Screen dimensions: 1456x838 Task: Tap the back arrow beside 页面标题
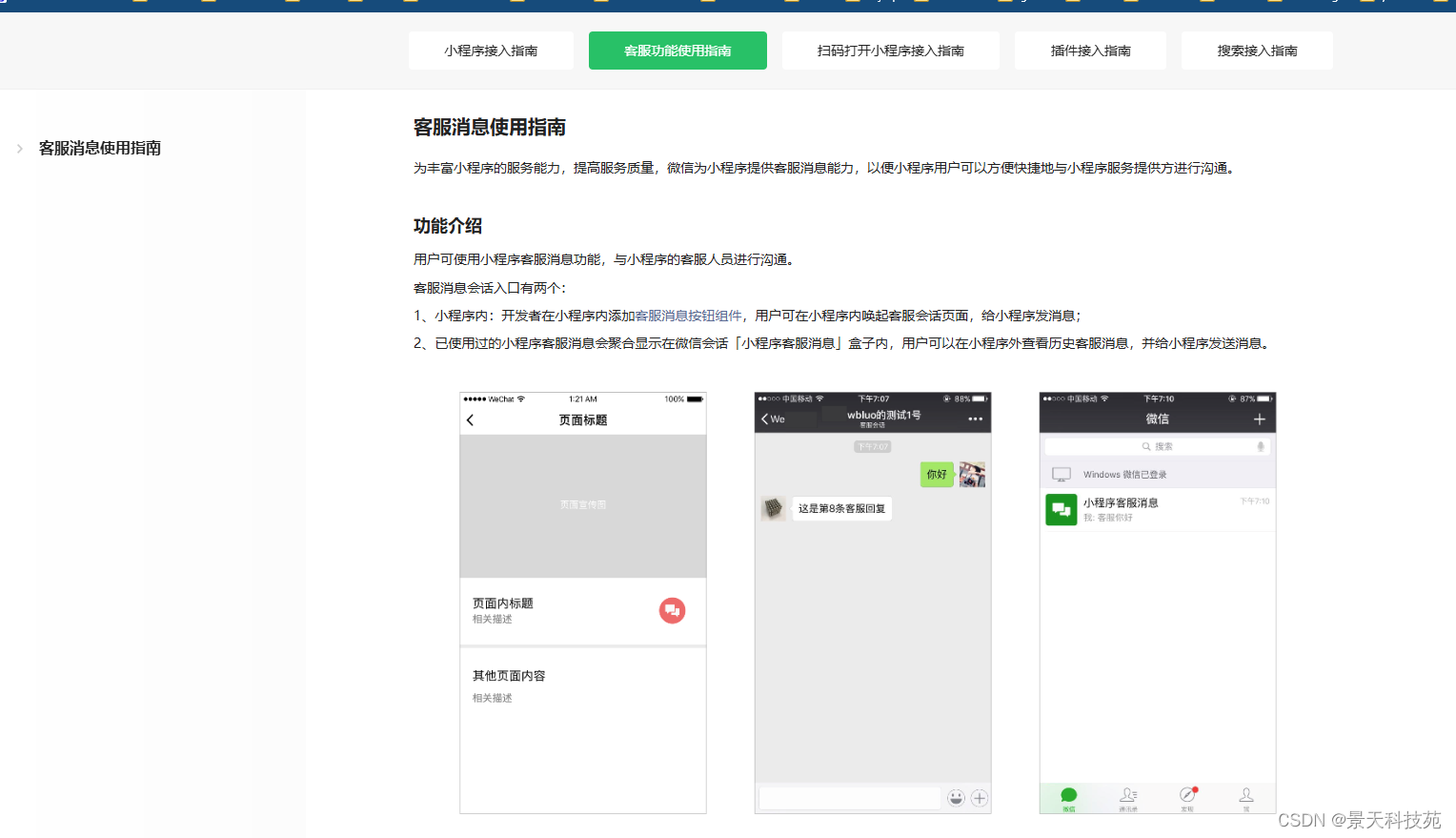click(x=470, y=420)
